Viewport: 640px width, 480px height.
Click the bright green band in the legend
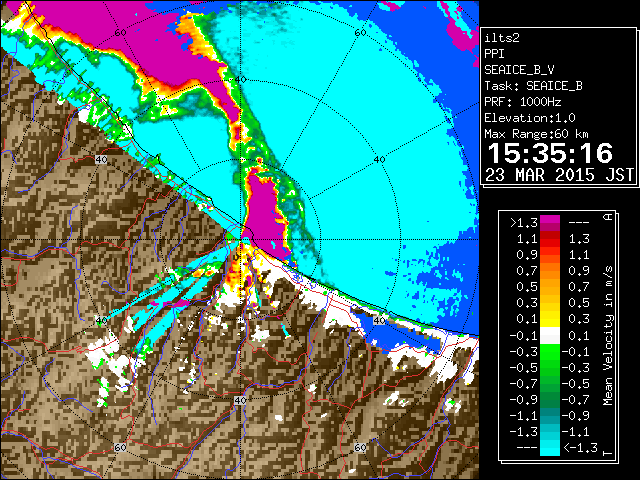click(550, 352)
